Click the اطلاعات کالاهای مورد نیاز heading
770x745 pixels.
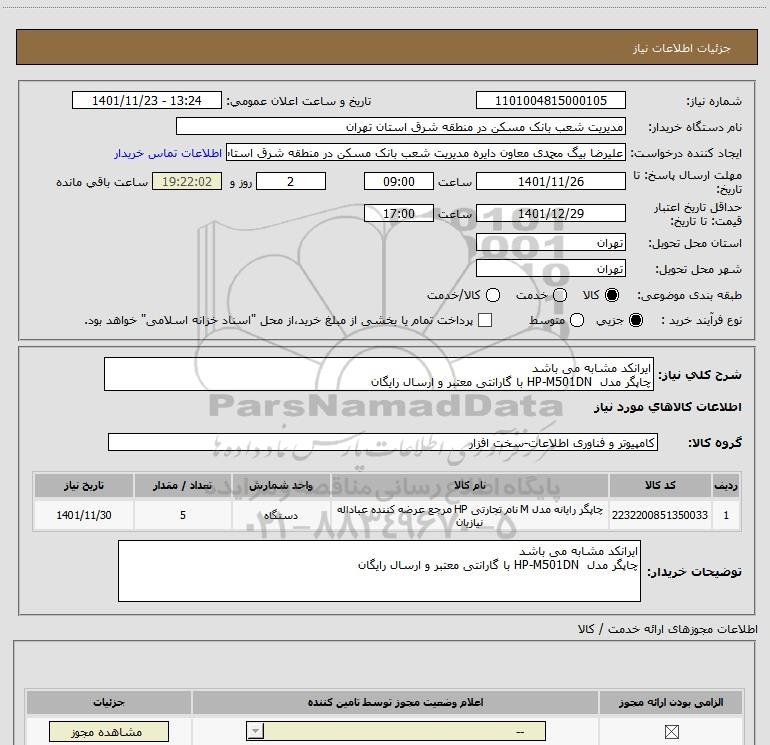[x=667, y=407]
